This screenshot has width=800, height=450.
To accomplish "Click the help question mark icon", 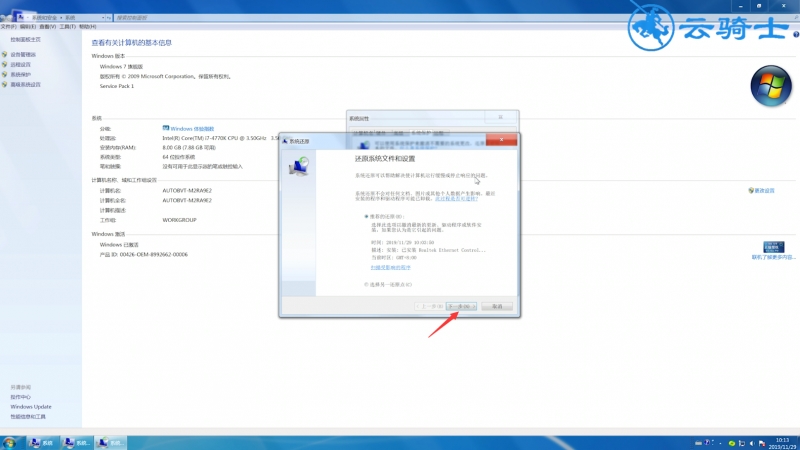I will pyautogui.click(x=796, y=35).
